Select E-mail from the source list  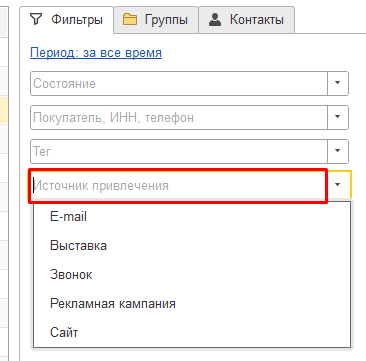(192, 217)
